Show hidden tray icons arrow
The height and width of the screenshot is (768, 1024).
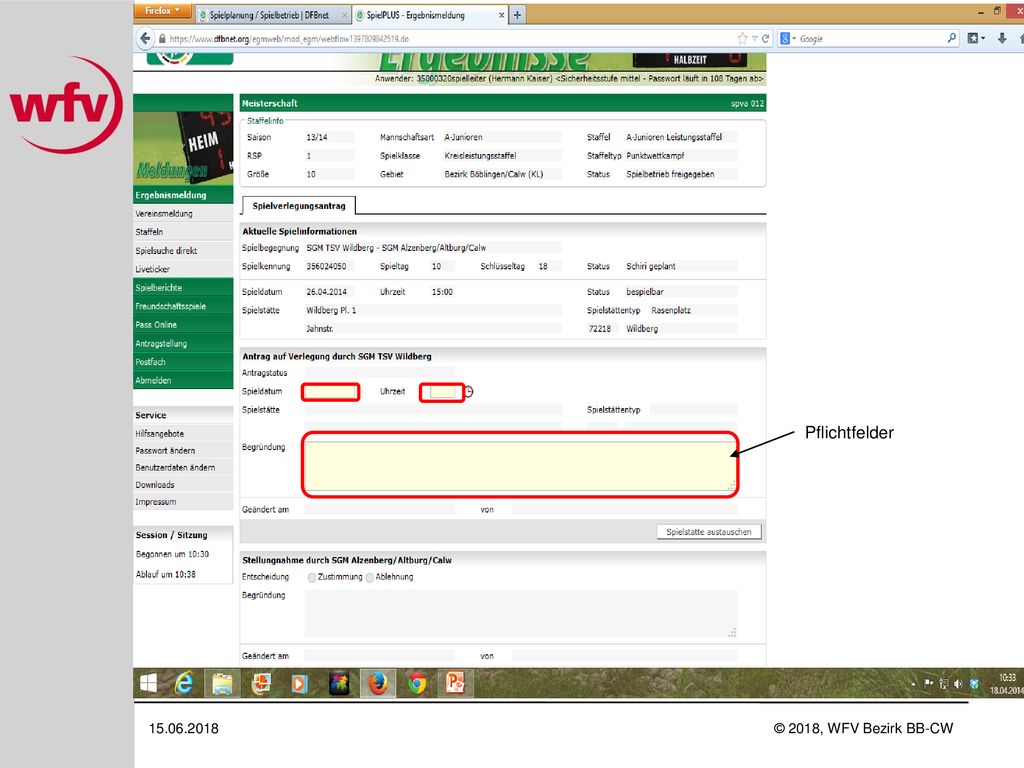pyautogui.click(x=913, y=684)
